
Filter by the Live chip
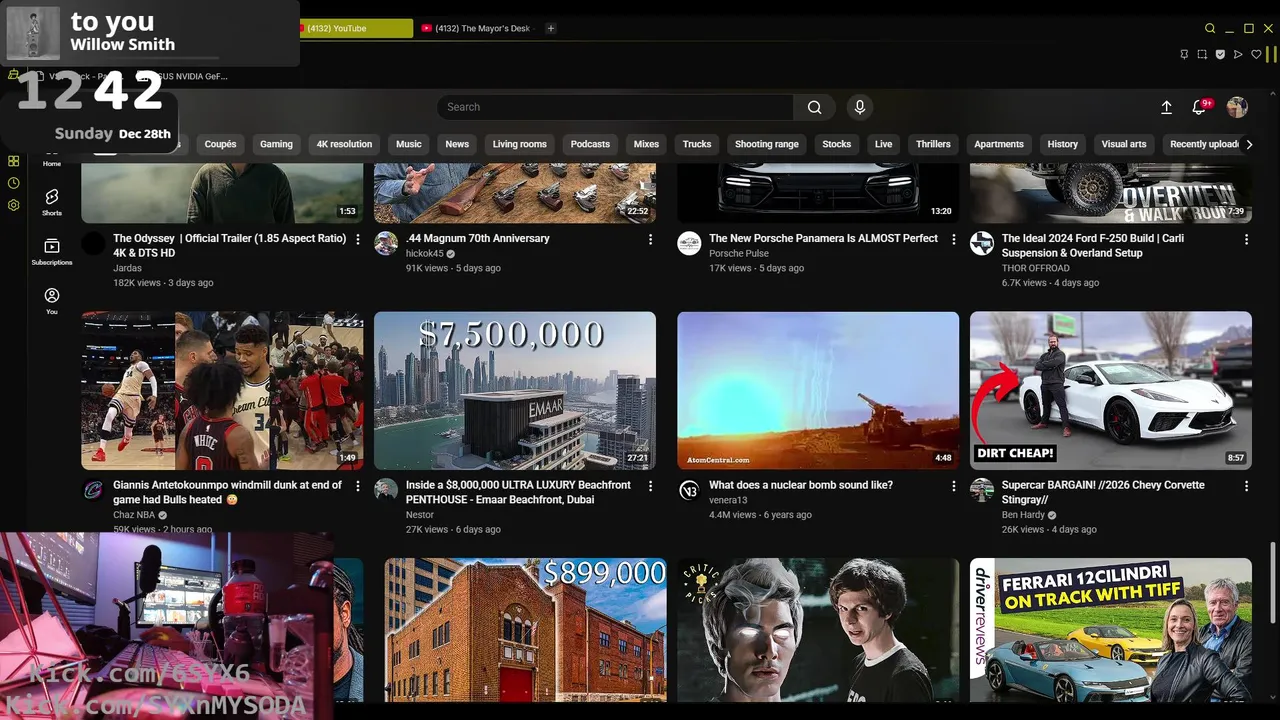point(884,144)
